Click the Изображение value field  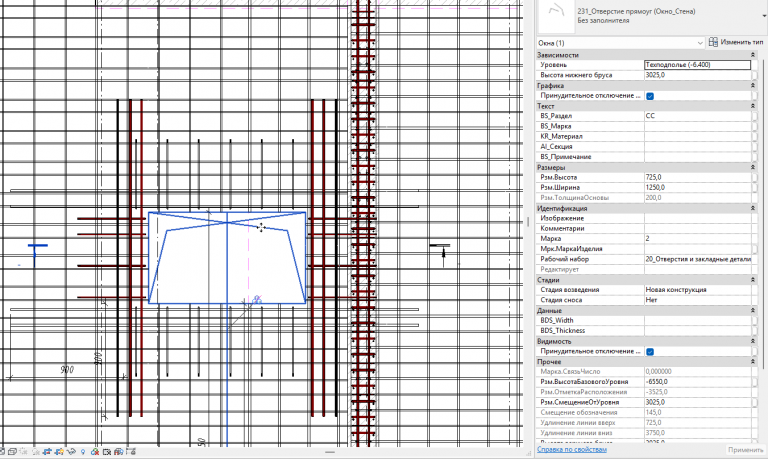697,218
